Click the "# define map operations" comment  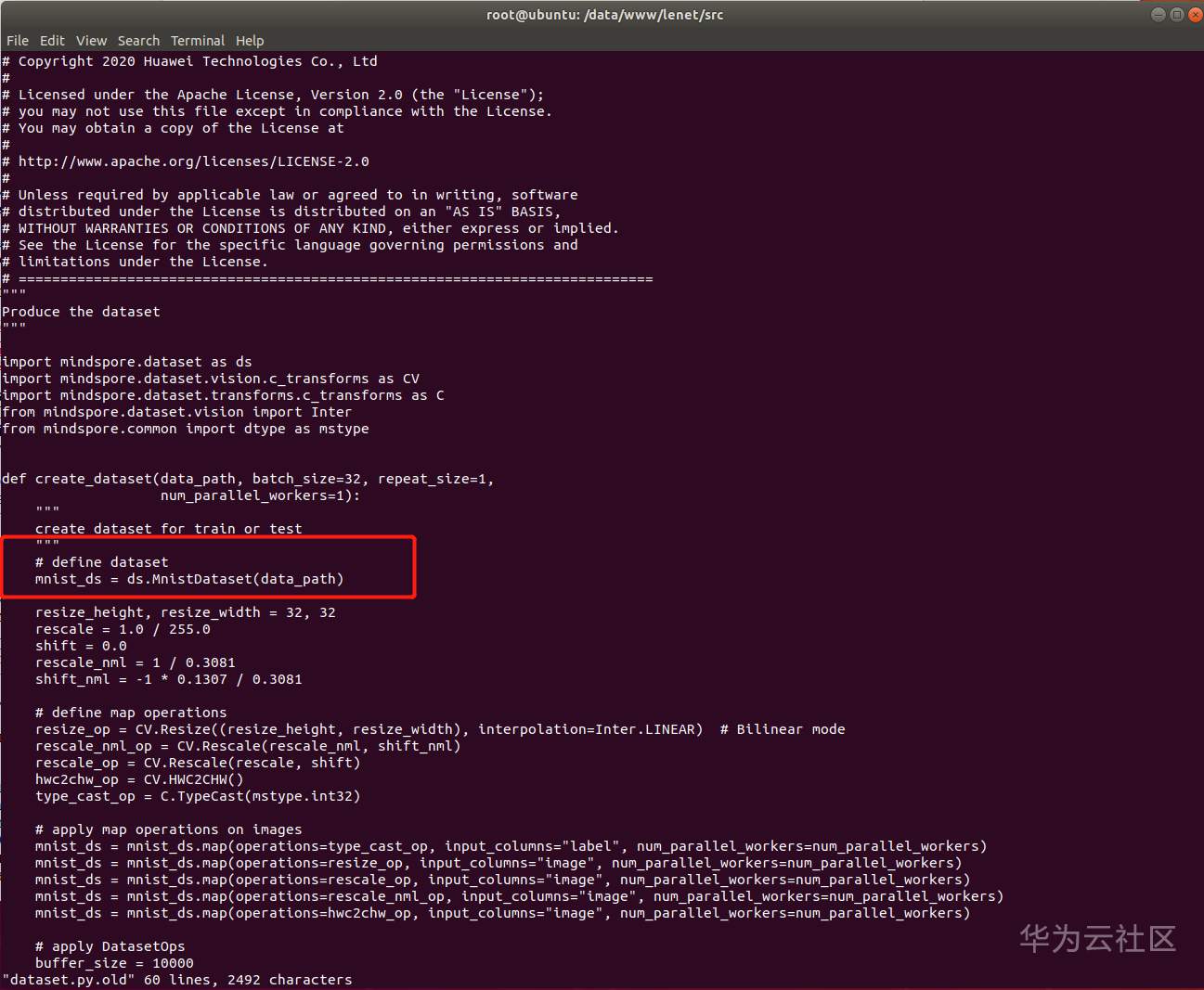tap(131, 713)
